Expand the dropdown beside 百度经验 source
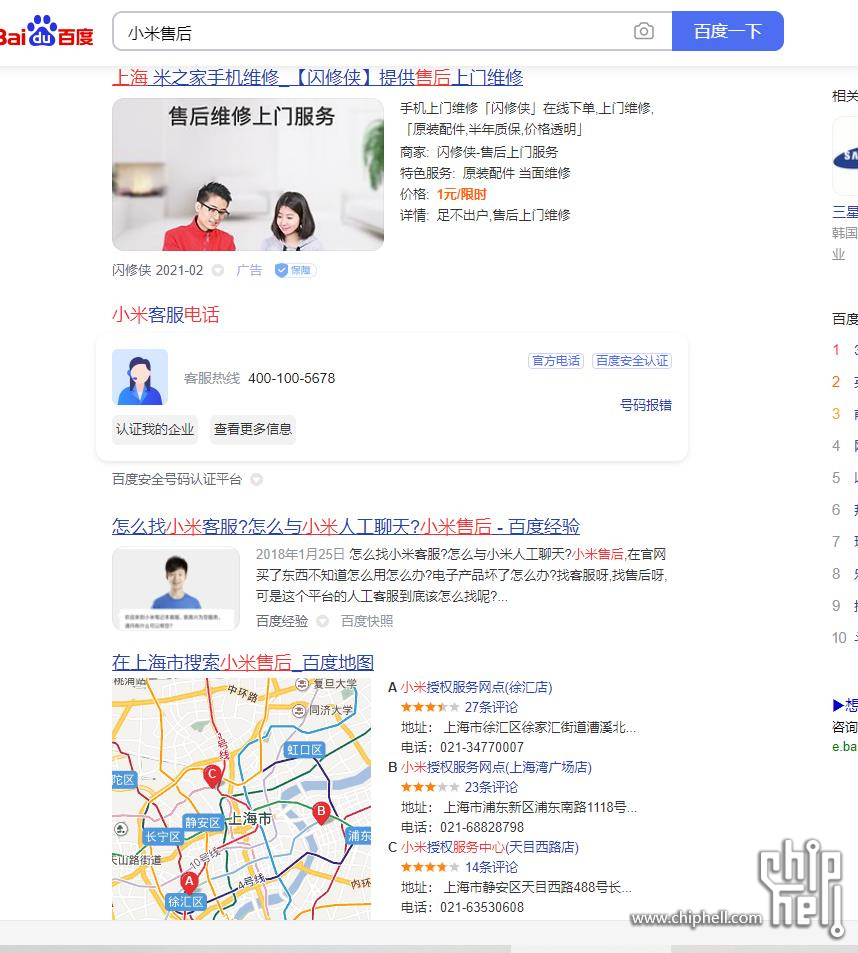The height and width of the screenshot is (953, 858). click(323, 621)
